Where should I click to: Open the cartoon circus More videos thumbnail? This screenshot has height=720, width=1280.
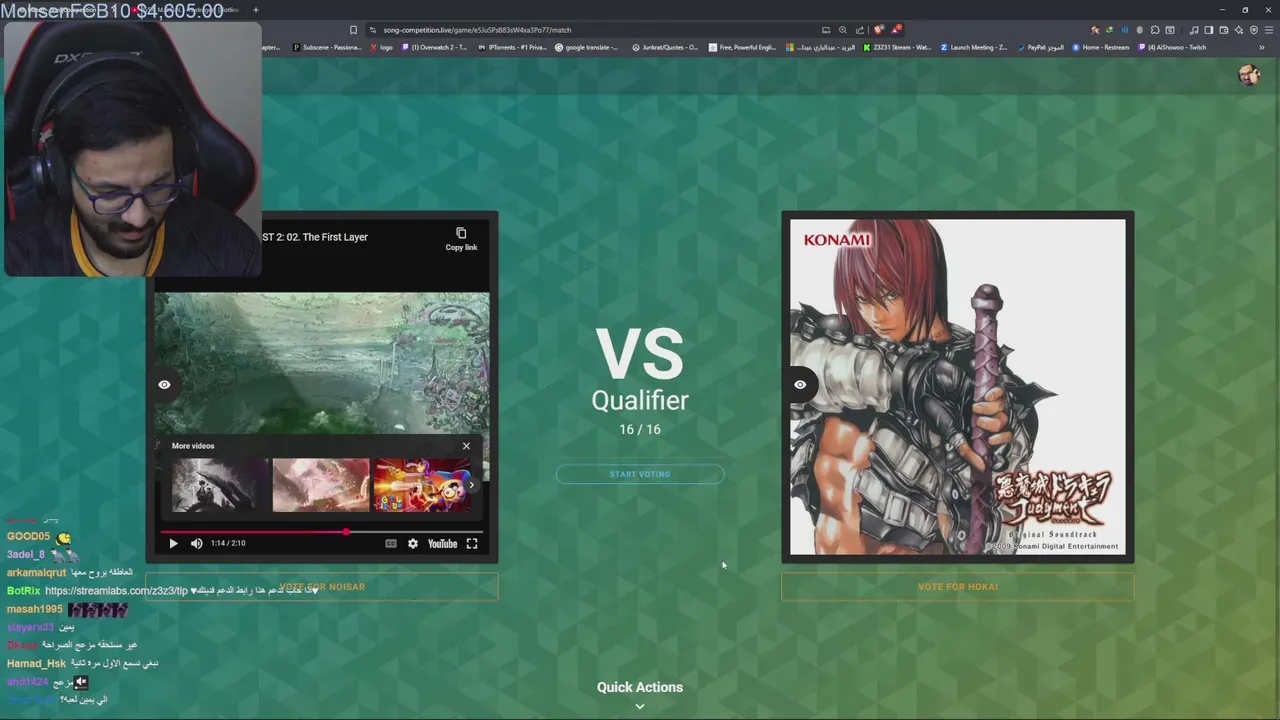pos(421,485)
